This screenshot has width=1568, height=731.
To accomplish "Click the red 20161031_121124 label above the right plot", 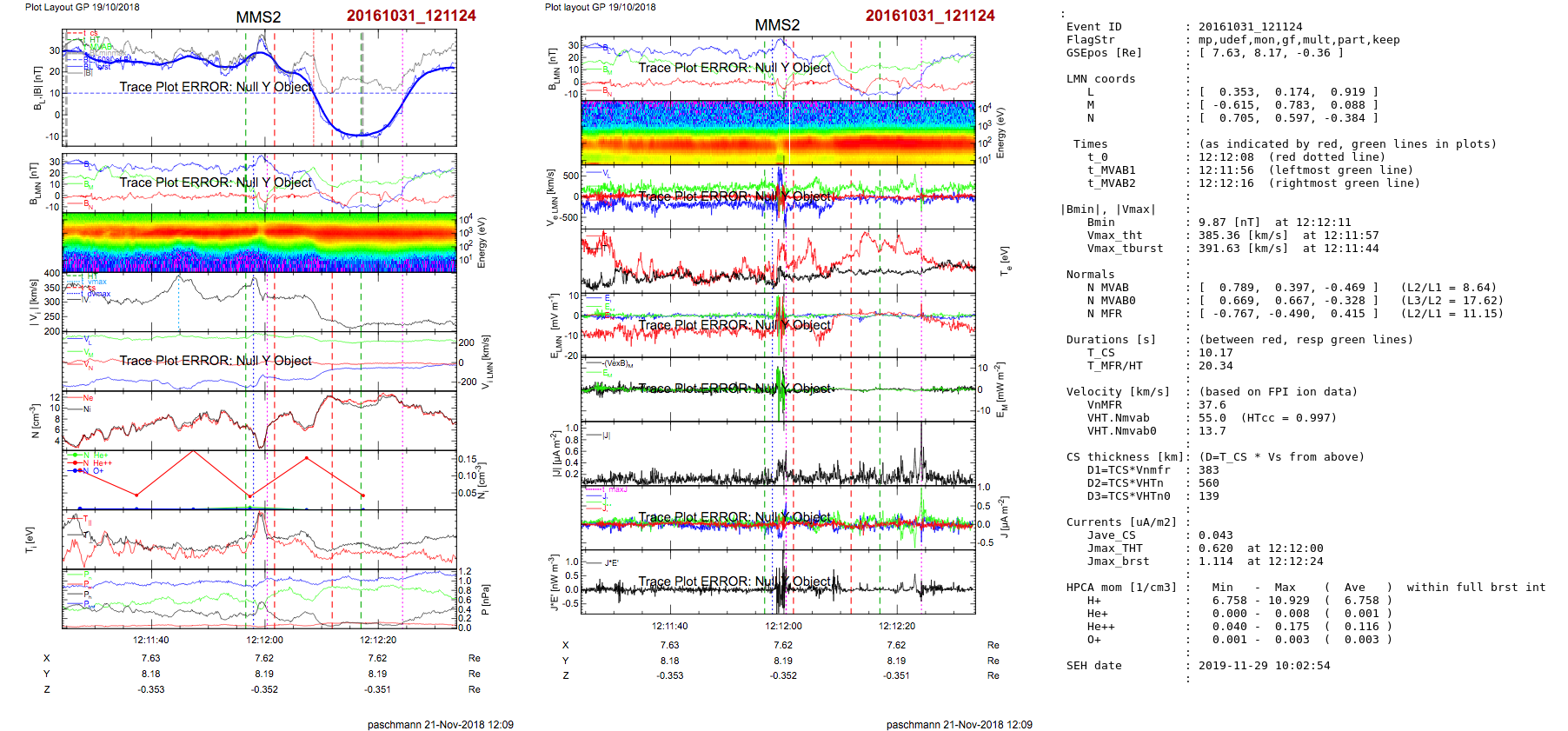I will click(929, 16).
